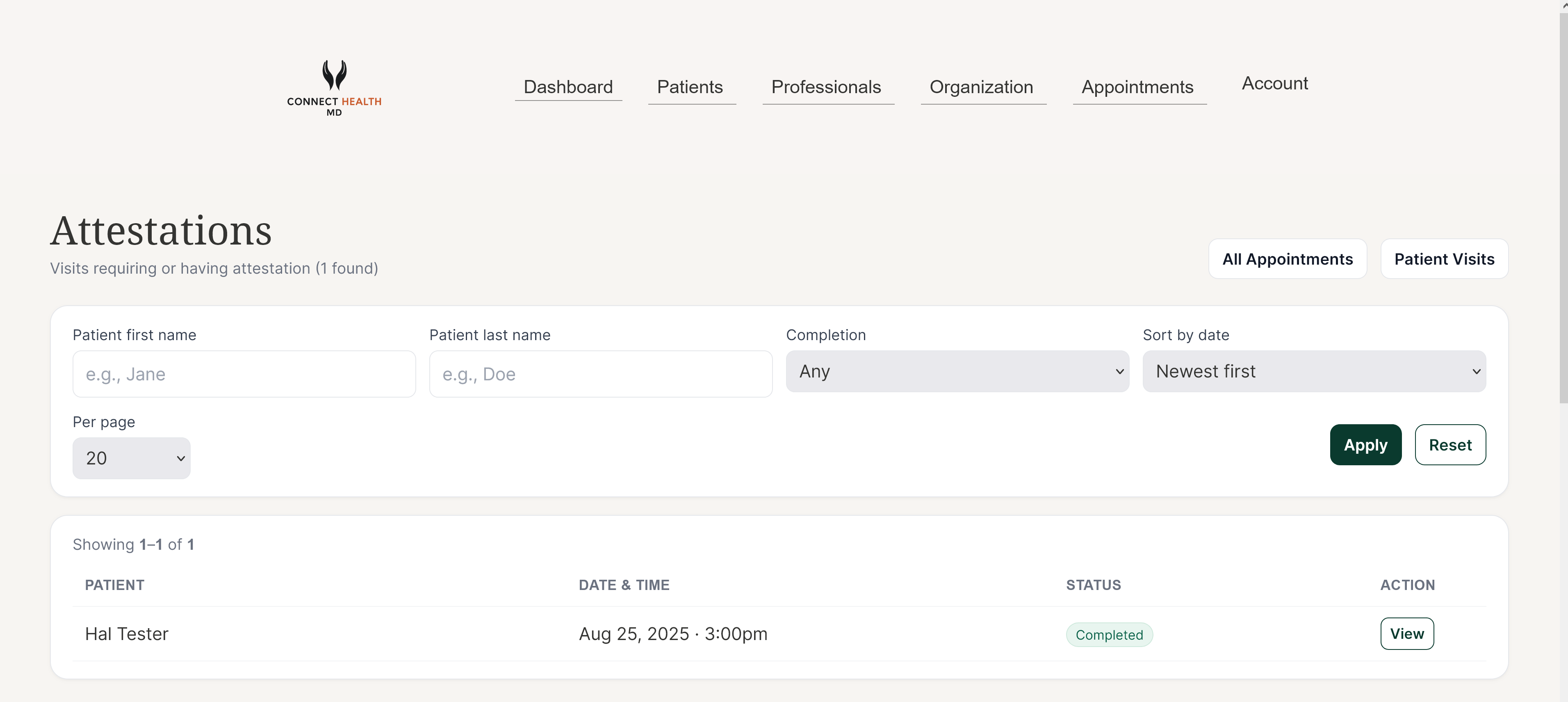This screenshot has width=1568, height=702.
Task: Go to the Organization section
Action: coord(981,87)
